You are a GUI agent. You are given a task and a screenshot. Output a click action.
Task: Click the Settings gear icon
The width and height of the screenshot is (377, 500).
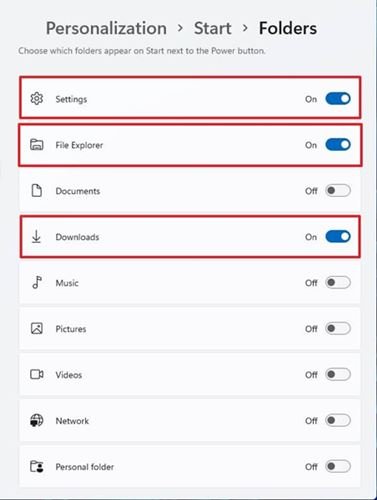[x=37, y=99]
